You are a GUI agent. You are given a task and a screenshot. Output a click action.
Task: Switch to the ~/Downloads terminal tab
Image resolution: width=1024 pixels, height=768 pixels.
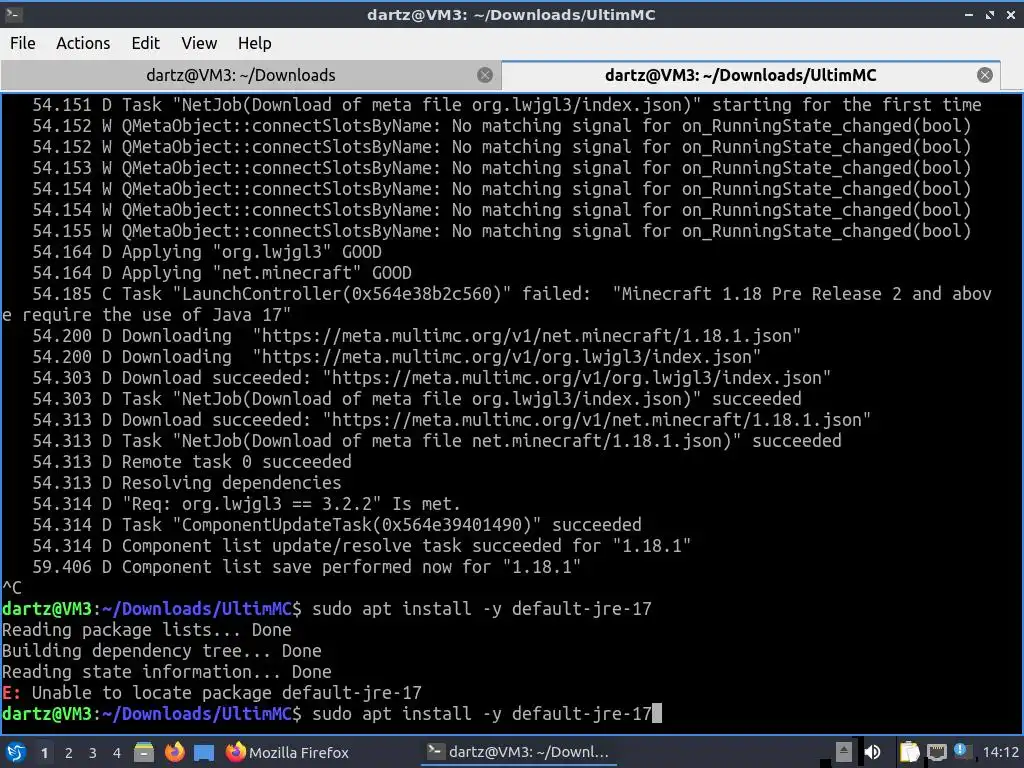(x=240, y=75)
